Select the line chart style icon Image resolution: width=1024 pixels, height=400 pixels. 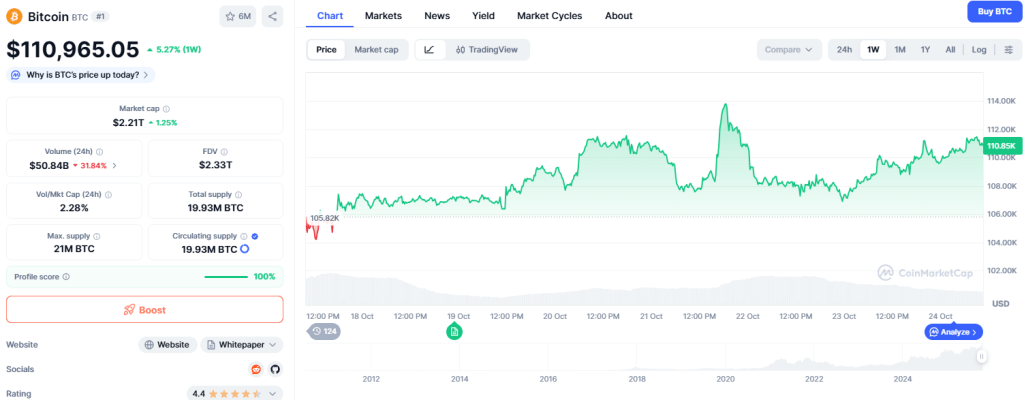(429, 50)
